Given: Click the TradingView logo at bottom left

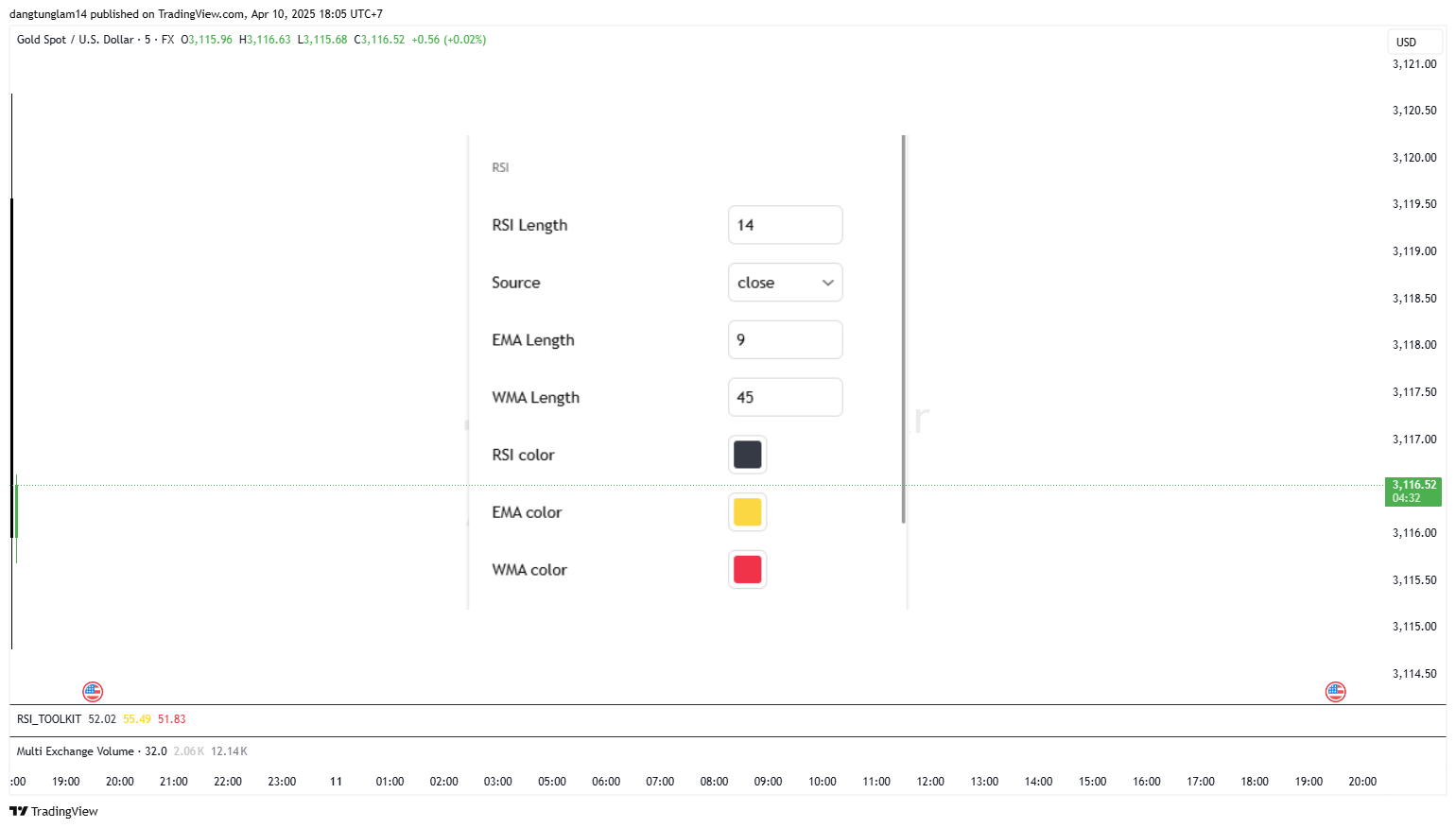Looking at the screenshot, I should click(54, 811).
